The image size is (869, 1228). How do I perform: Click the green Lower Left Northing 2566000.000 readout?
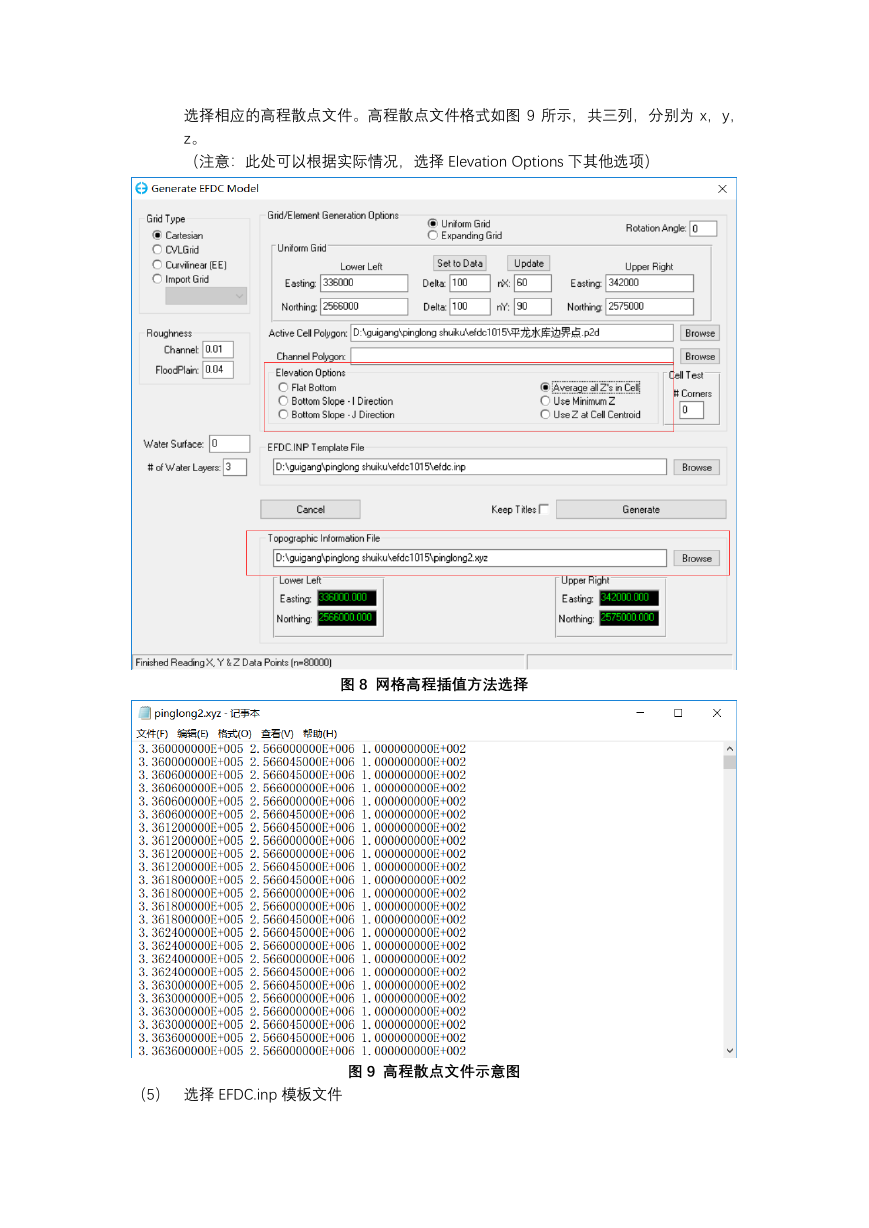tap(347, 618)
